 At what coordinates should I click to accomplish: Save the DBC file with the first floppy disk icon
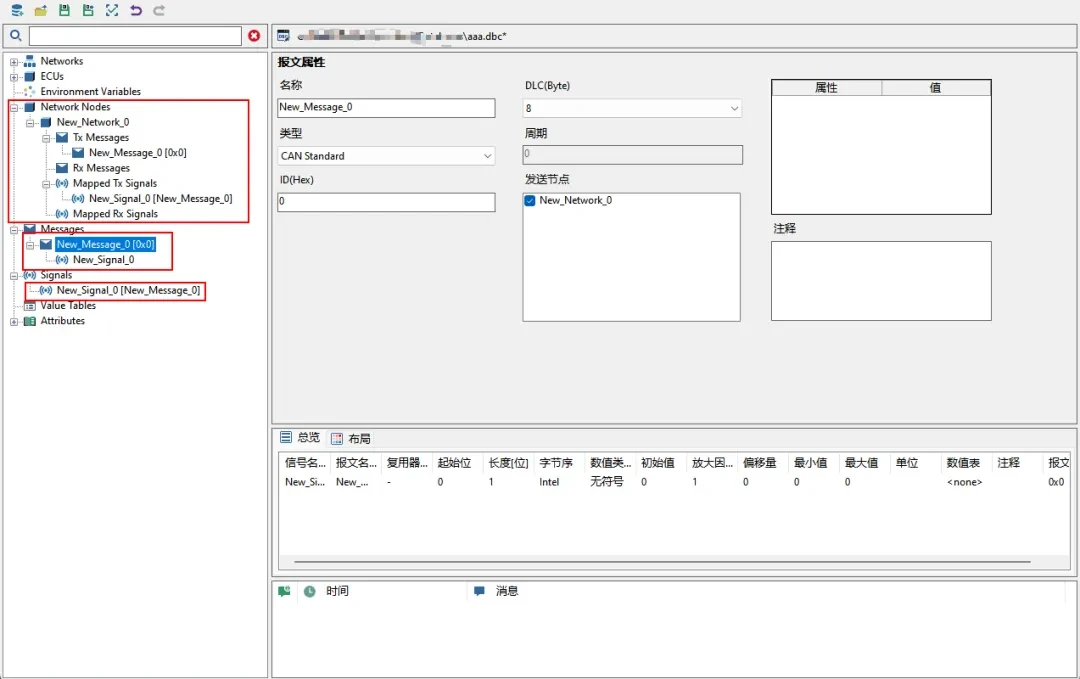tap(64, 11)
